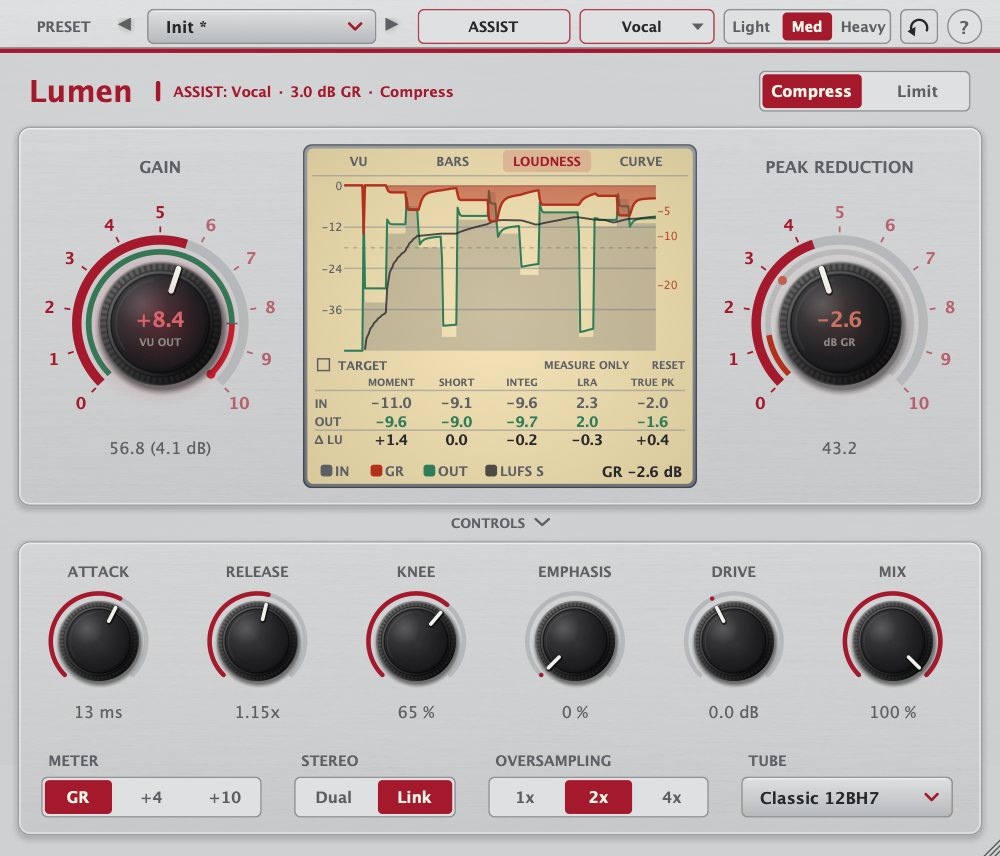Switch mode to Limit
This screenshot has height=856, width=1000.
(x=916, y=91)
